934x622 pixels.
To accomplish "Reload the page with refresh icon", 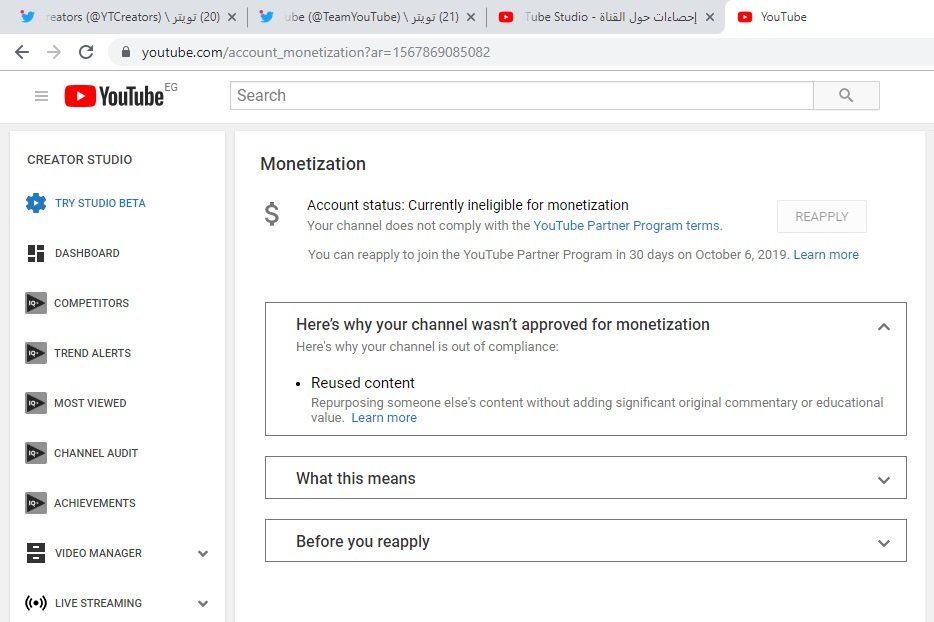I will [86, 52].
